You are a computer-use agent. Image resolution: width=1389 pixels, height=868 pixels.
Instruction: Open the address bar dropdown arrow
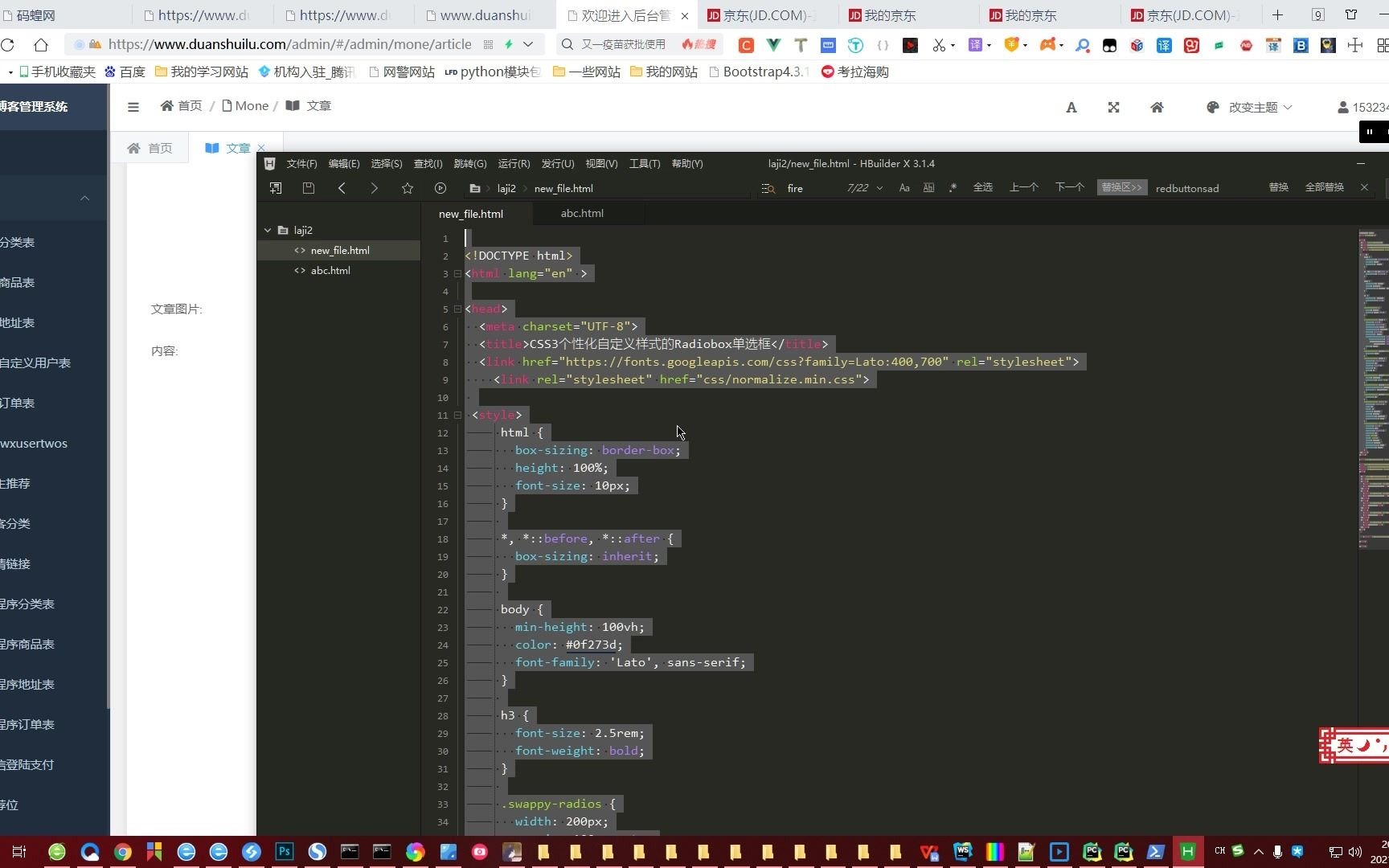[528, 44]
